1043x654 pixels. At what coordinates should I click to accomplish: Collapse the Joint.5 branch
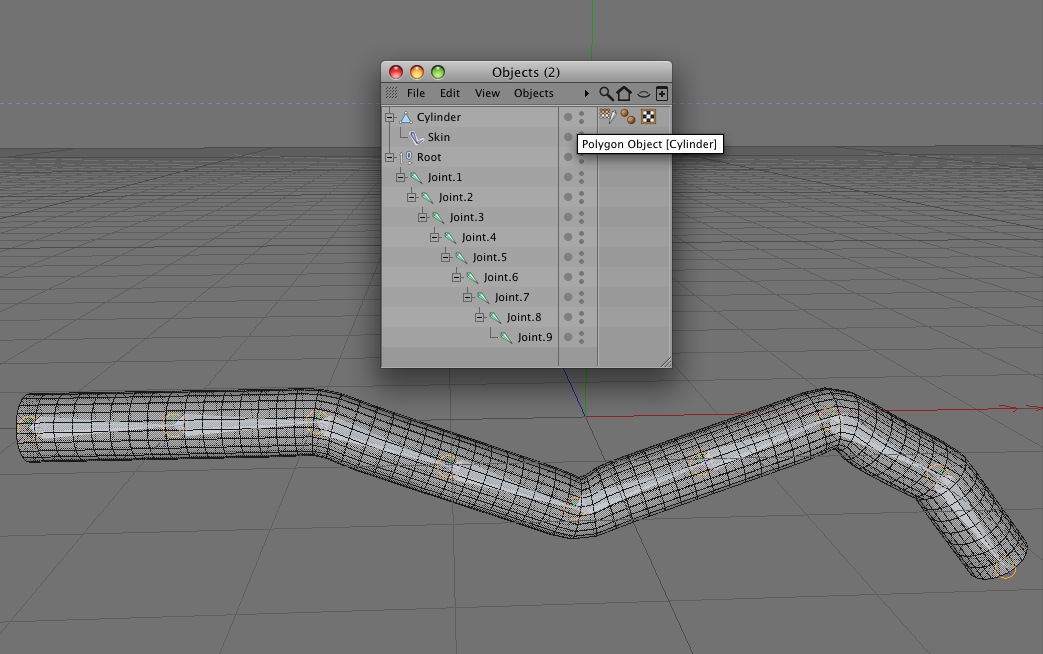446,257
